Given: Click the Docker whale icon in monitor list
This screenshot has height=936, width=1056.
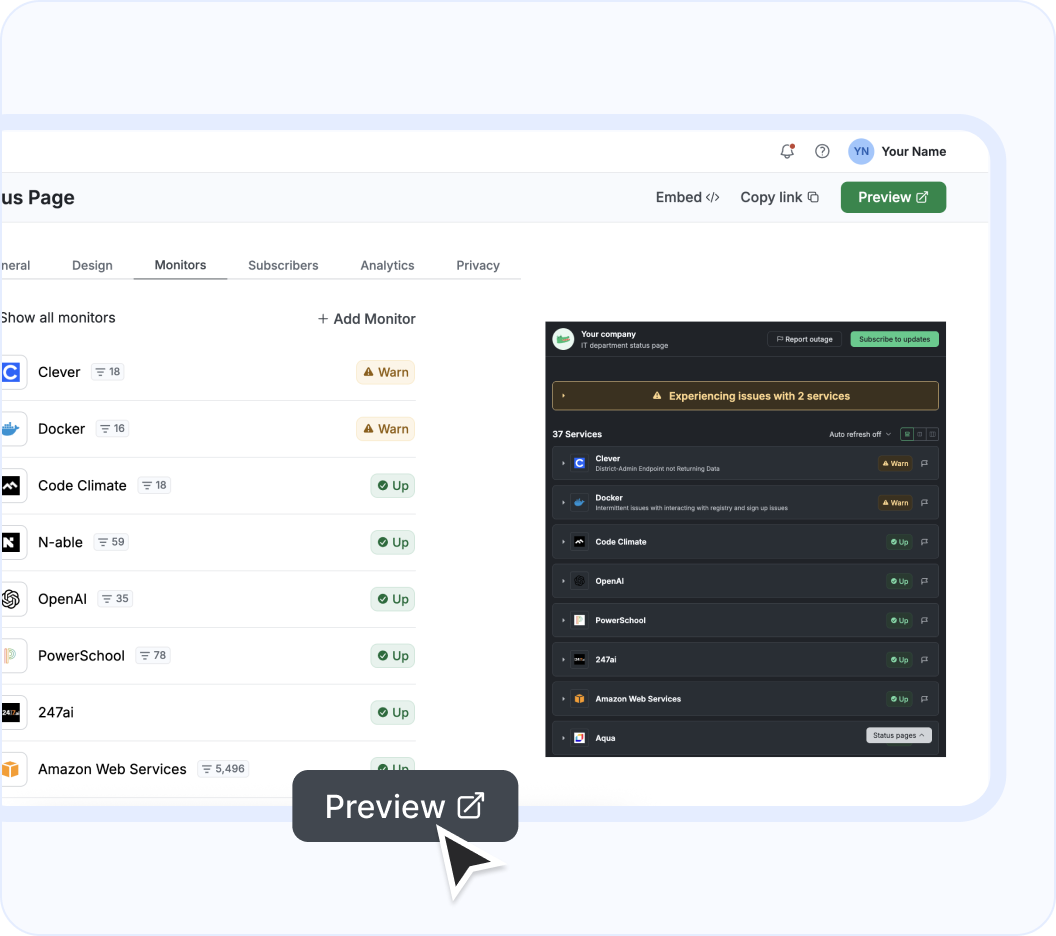Looking at the screenshot, I should click(x=10, y=428).
